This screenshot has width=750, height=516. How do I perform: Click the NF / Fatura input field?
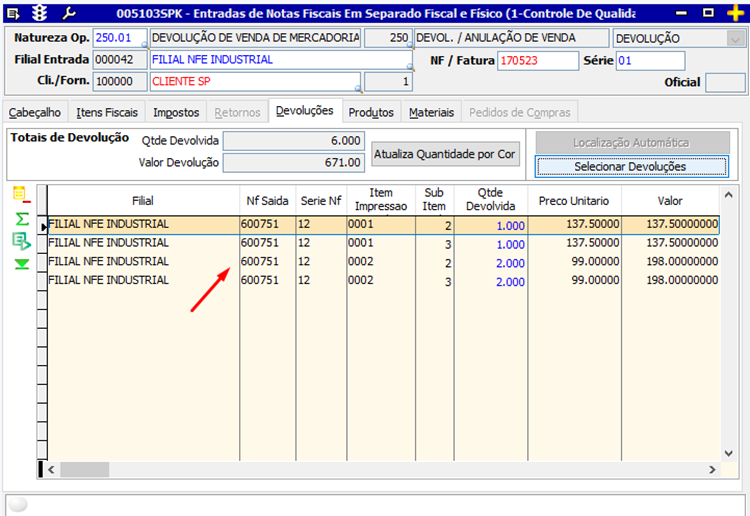537,61
